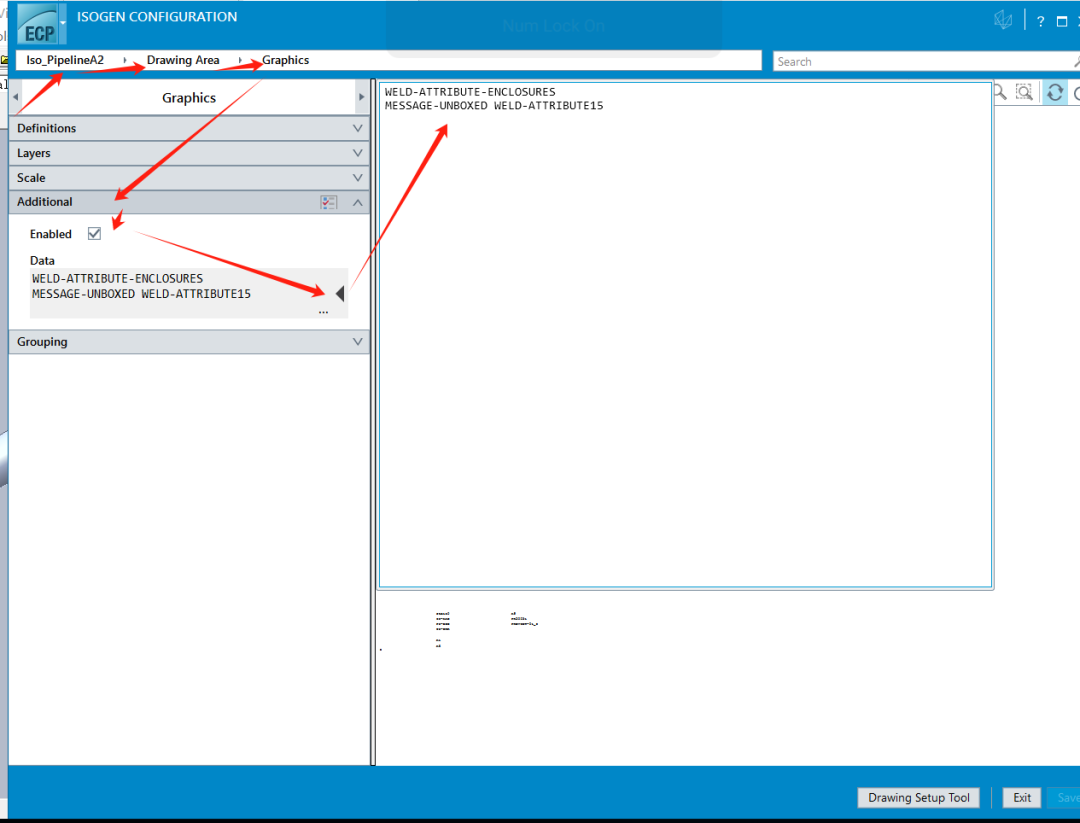This screenshot has width=1080, height=823.
Task: Toggle the Enabled checkbox
Action: tap(94, 233)
